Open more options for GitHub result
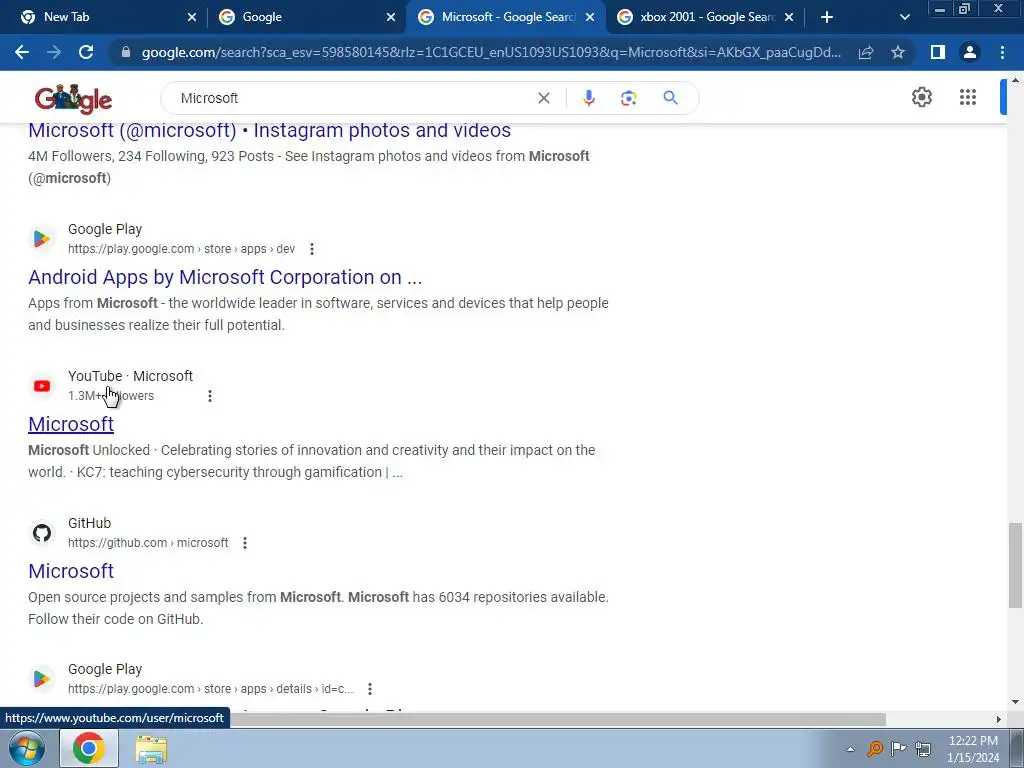This screenshot has width=1024, height=768. point(245,543)
